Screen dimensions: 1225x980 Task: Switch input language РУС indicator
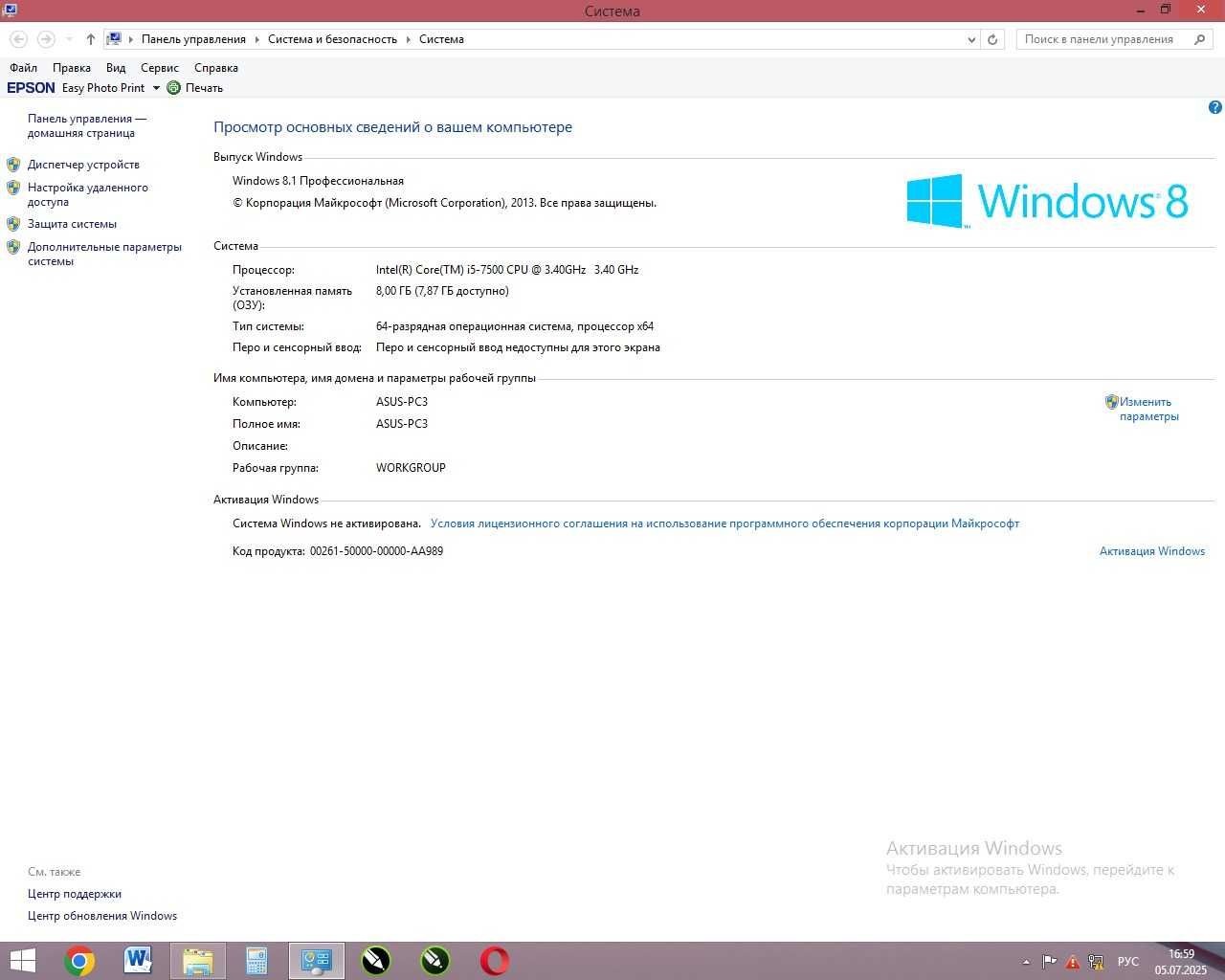(x=1128, y=962)
